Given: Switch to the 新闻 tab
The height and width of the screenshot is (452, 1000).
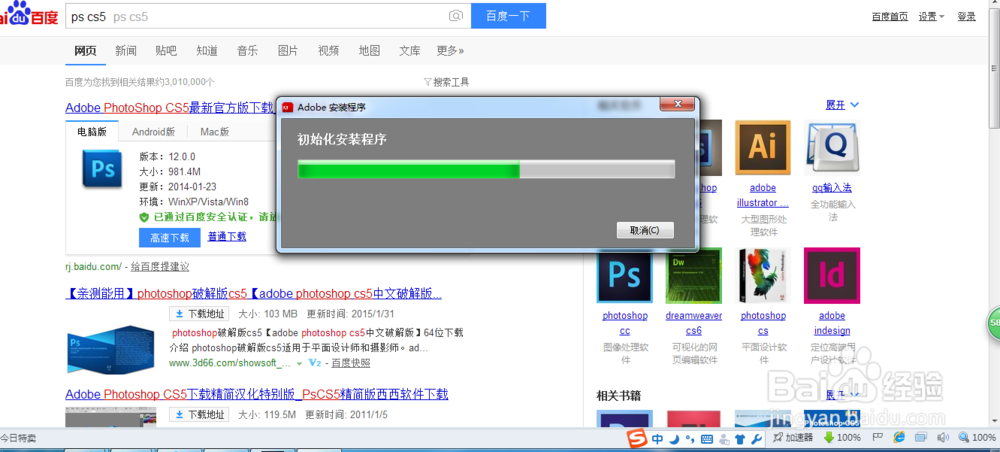Looking at the screenshot, I should 126,50.
